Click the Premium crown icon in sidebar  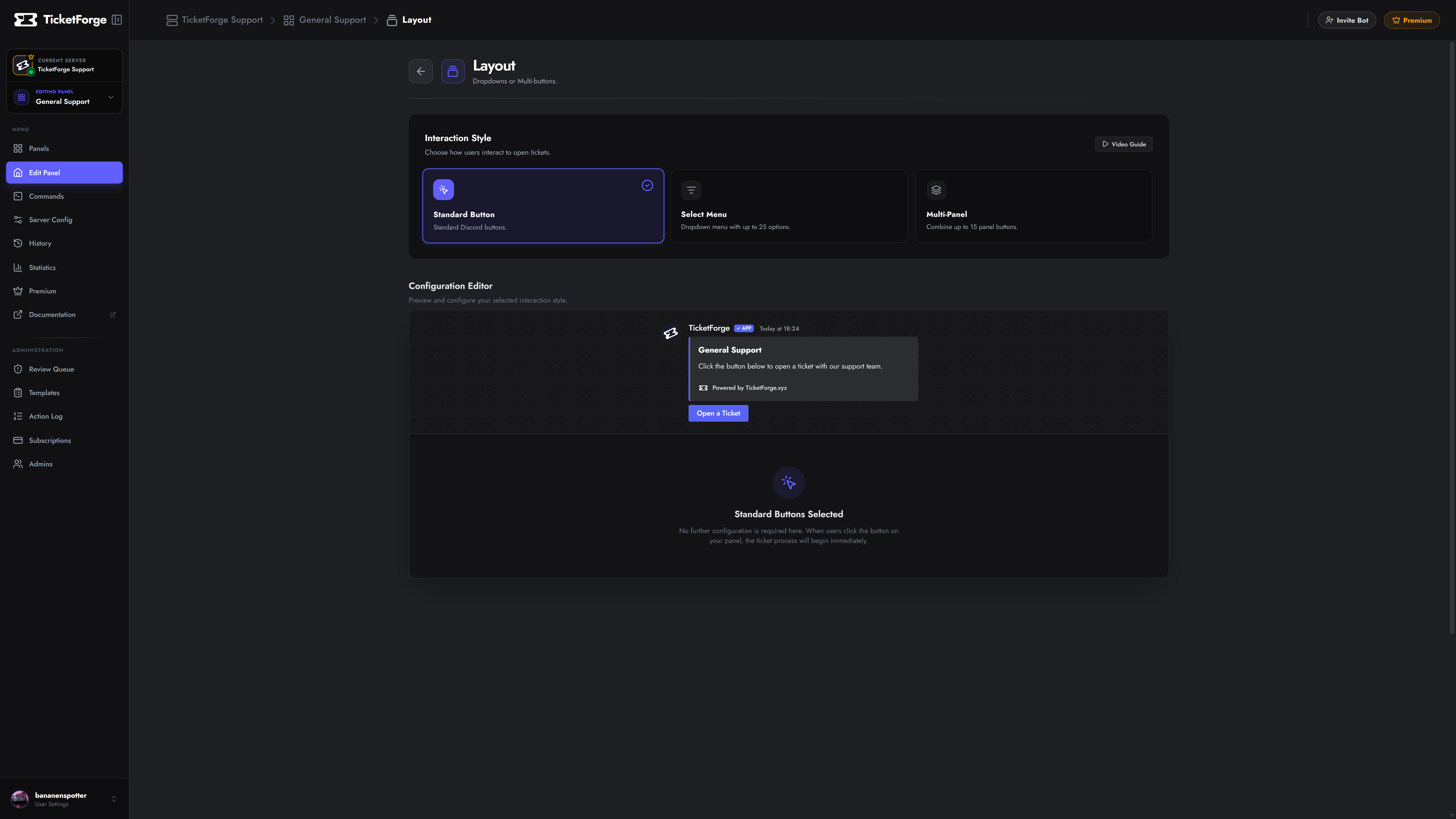pos(18,291)
